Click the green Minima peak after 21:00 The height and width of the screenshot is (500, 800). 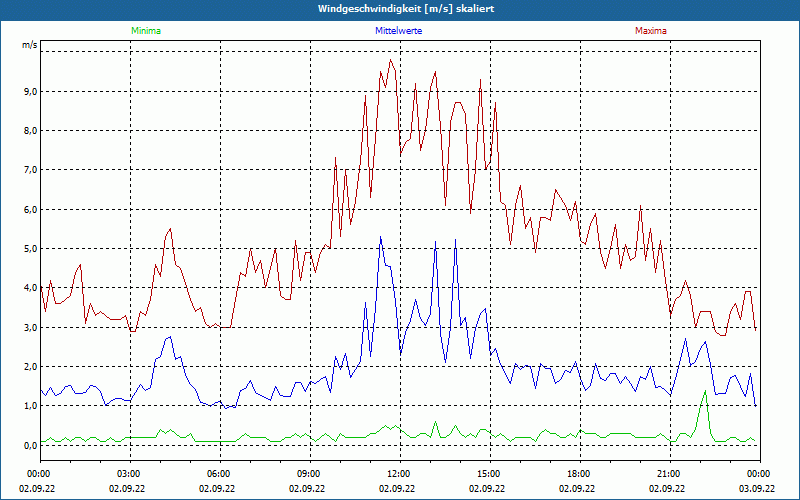coord(704,392)
